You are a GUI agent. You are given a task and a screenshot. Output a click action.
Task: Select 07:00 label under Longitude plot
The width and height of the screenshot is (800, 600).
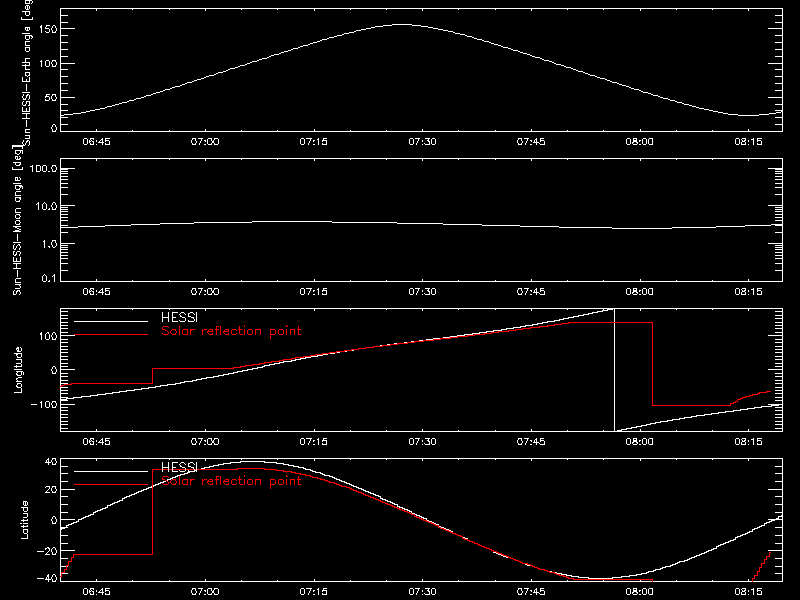coord(205,442)
